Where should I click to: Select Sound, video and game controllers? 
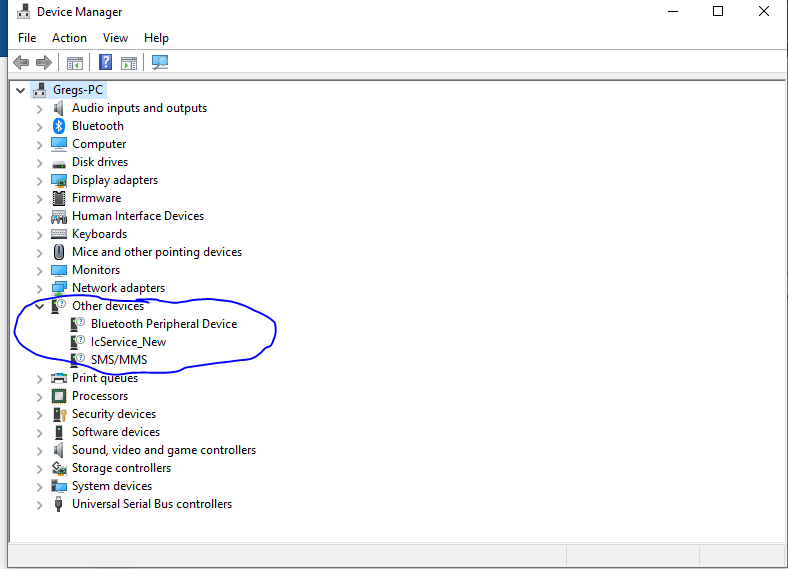point(164,450)
